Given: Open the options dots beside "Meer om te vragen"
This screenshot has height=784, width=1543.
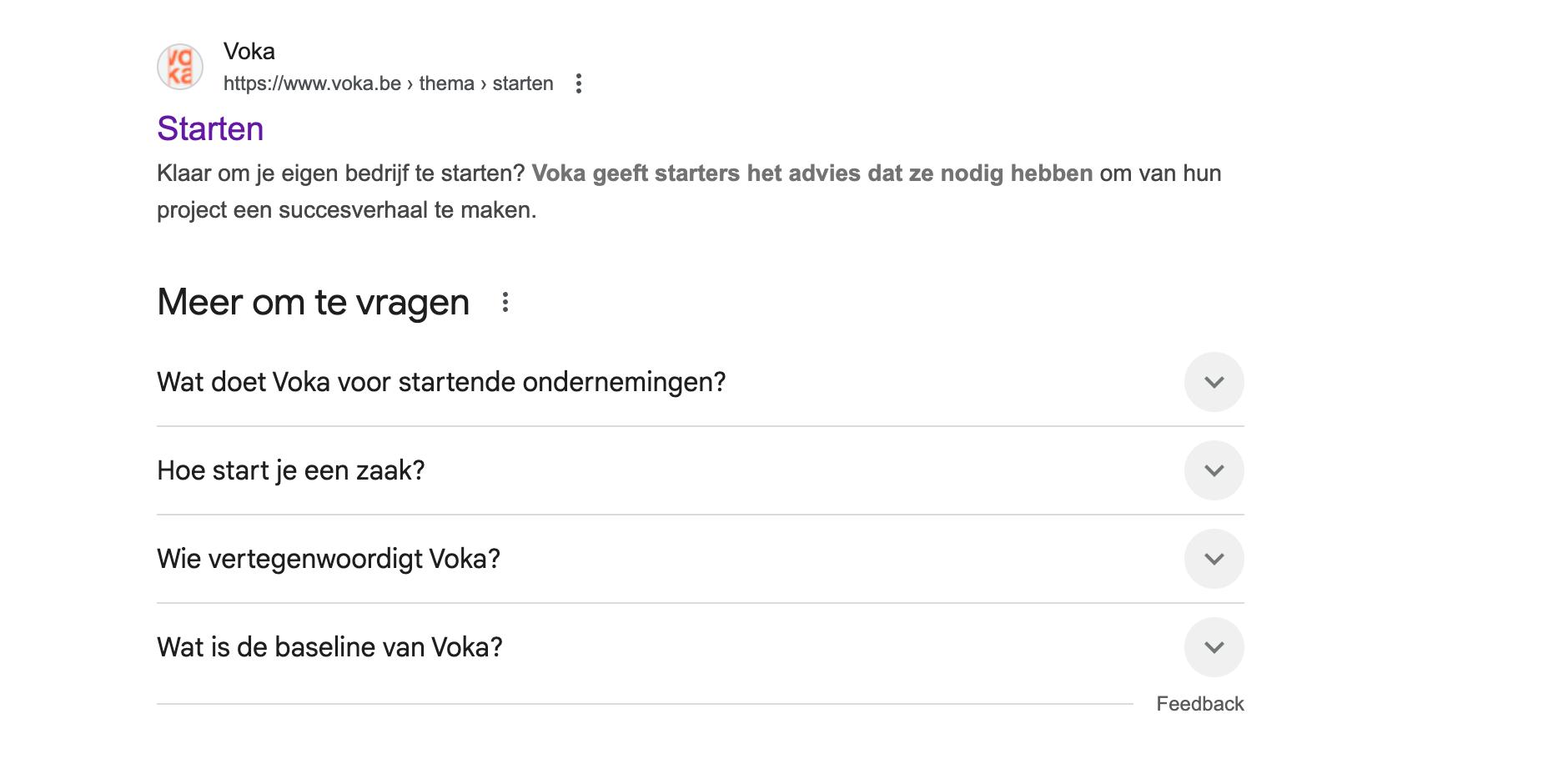Looking at the screenshot, I should coord(505,302).
